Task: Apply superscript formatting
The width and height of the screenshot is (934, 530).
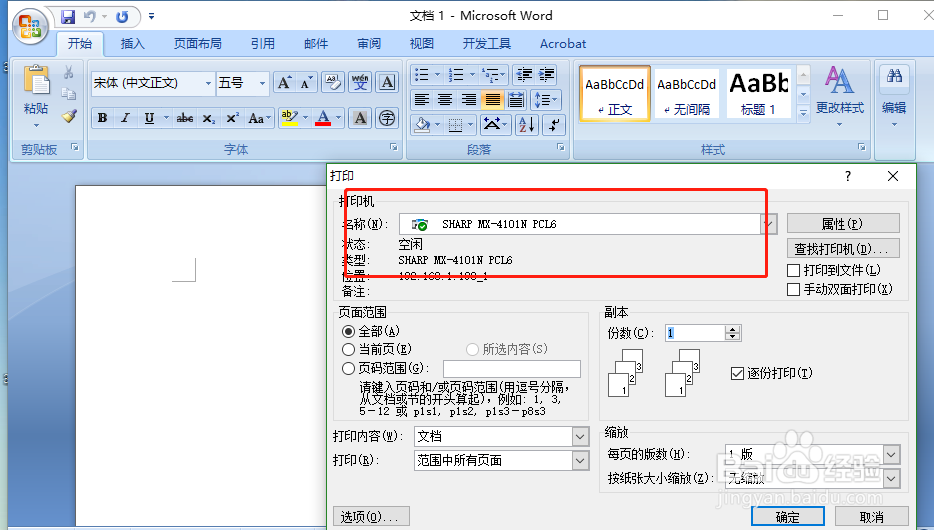Action: coord(232,118)
